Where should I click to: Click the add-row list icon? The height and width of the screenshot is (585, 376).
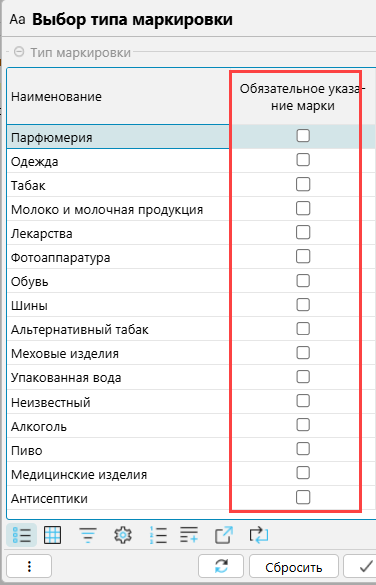coord(189,535)
